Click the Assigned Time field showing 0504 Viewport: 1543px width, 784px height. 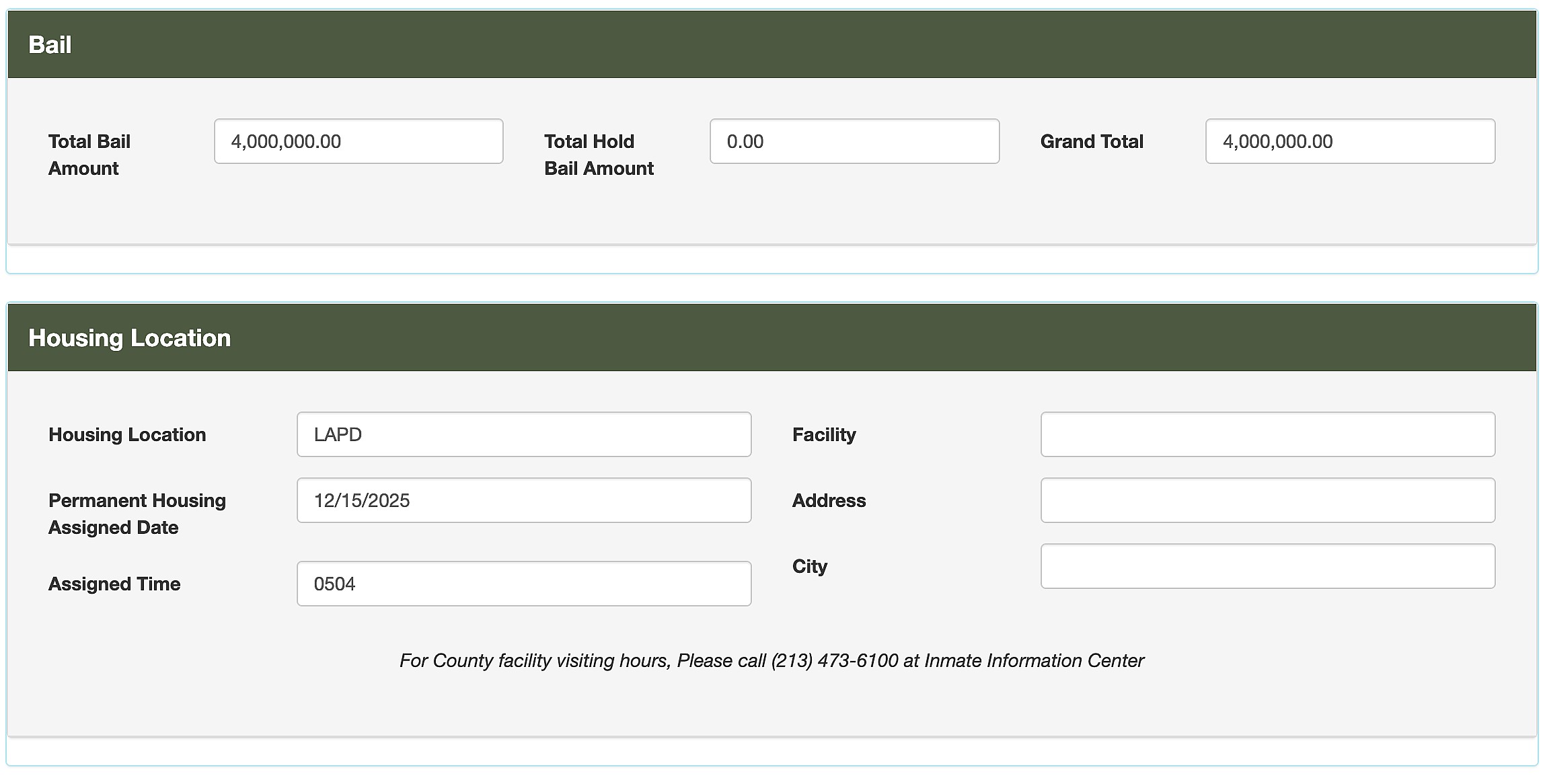(x=524, y=584)
